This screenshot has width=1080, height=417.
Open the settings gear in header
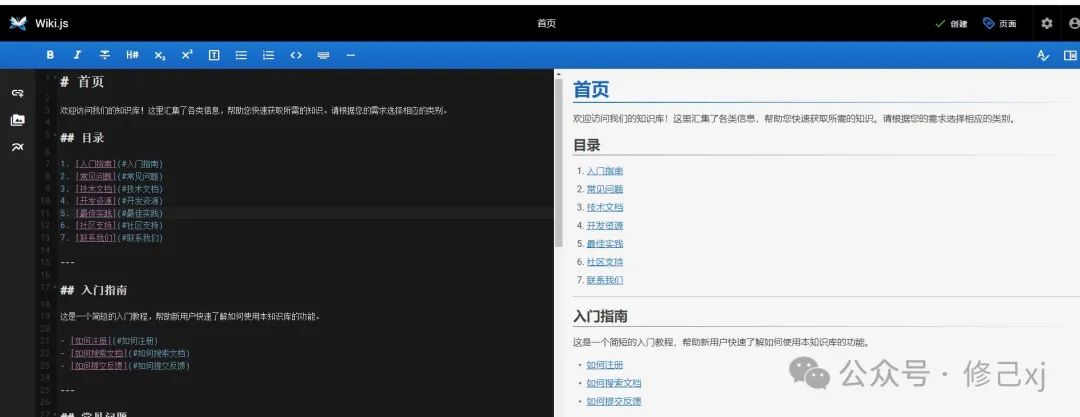(x=1047, y=23)
